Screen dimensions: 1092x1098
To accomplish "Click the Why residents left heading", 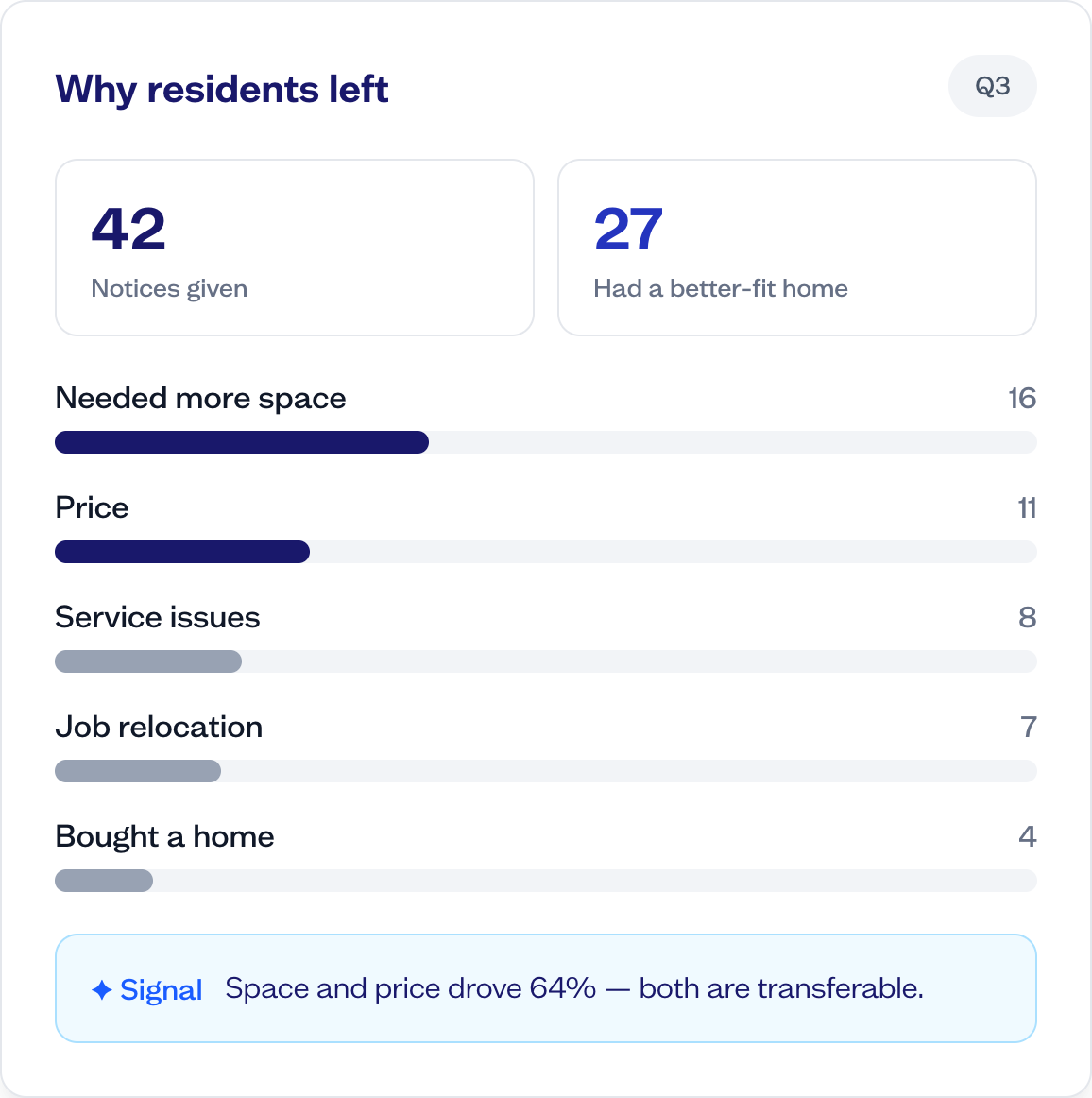I will (221, 89).
